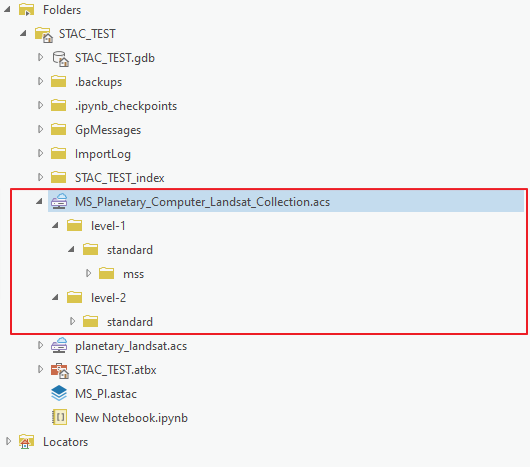The height and width of the screenshot is (467, 530).
Task: Click the STAC_TEST_index folder icon
Action: [58, 178]
